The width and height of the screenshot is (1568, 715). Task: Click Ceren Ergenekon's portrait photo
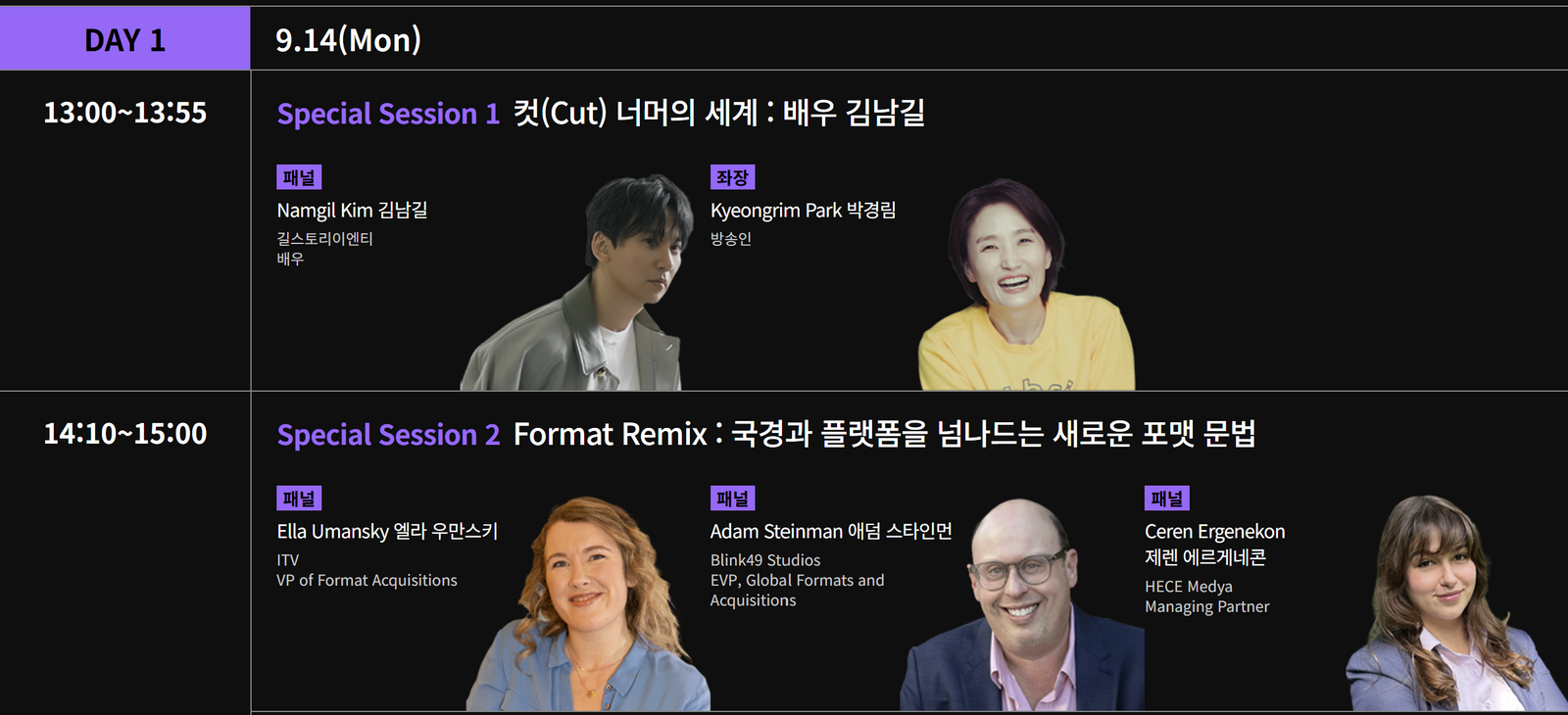(1455, 602)
